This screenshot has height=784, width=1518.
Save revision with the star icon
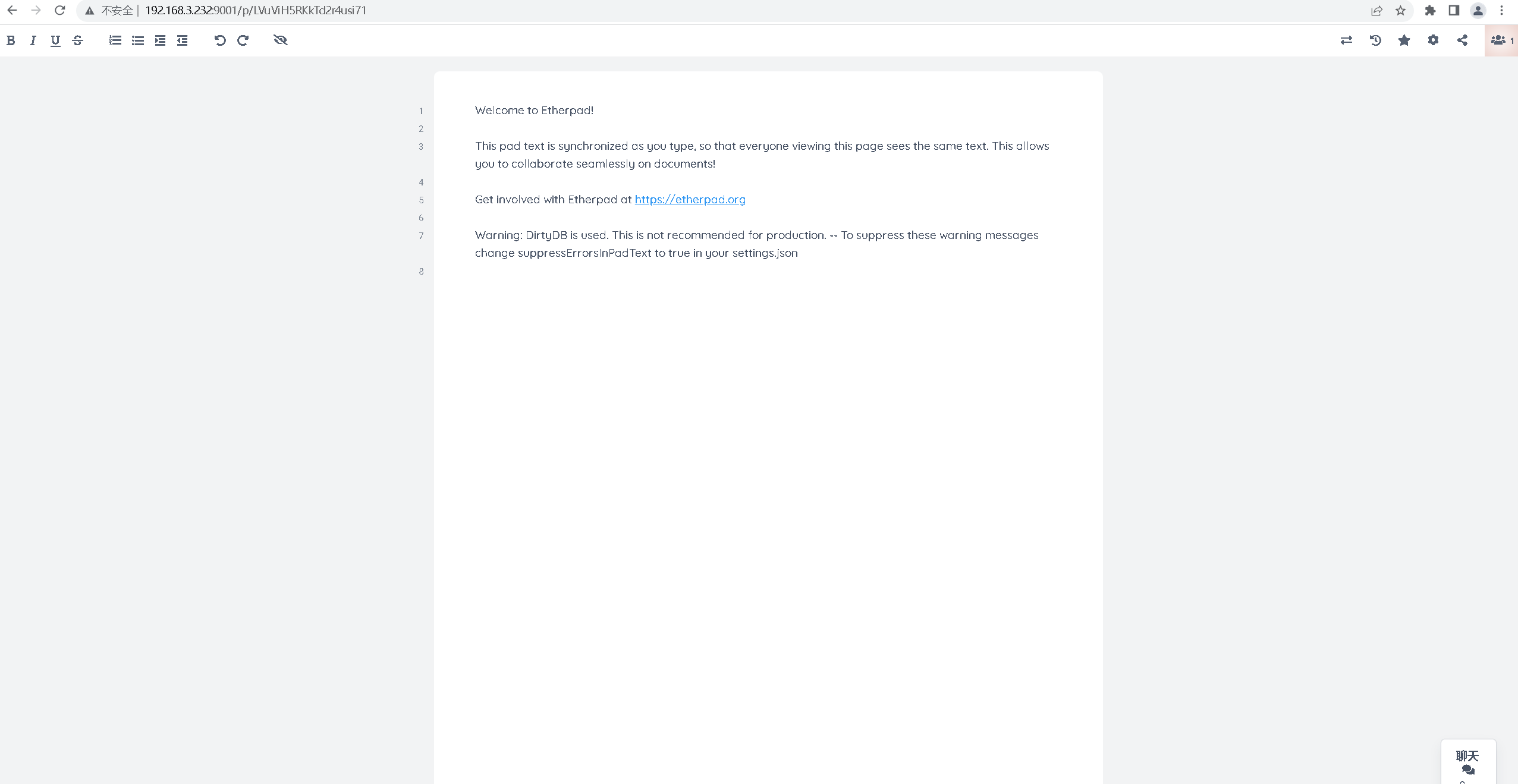click(1404, 40)
